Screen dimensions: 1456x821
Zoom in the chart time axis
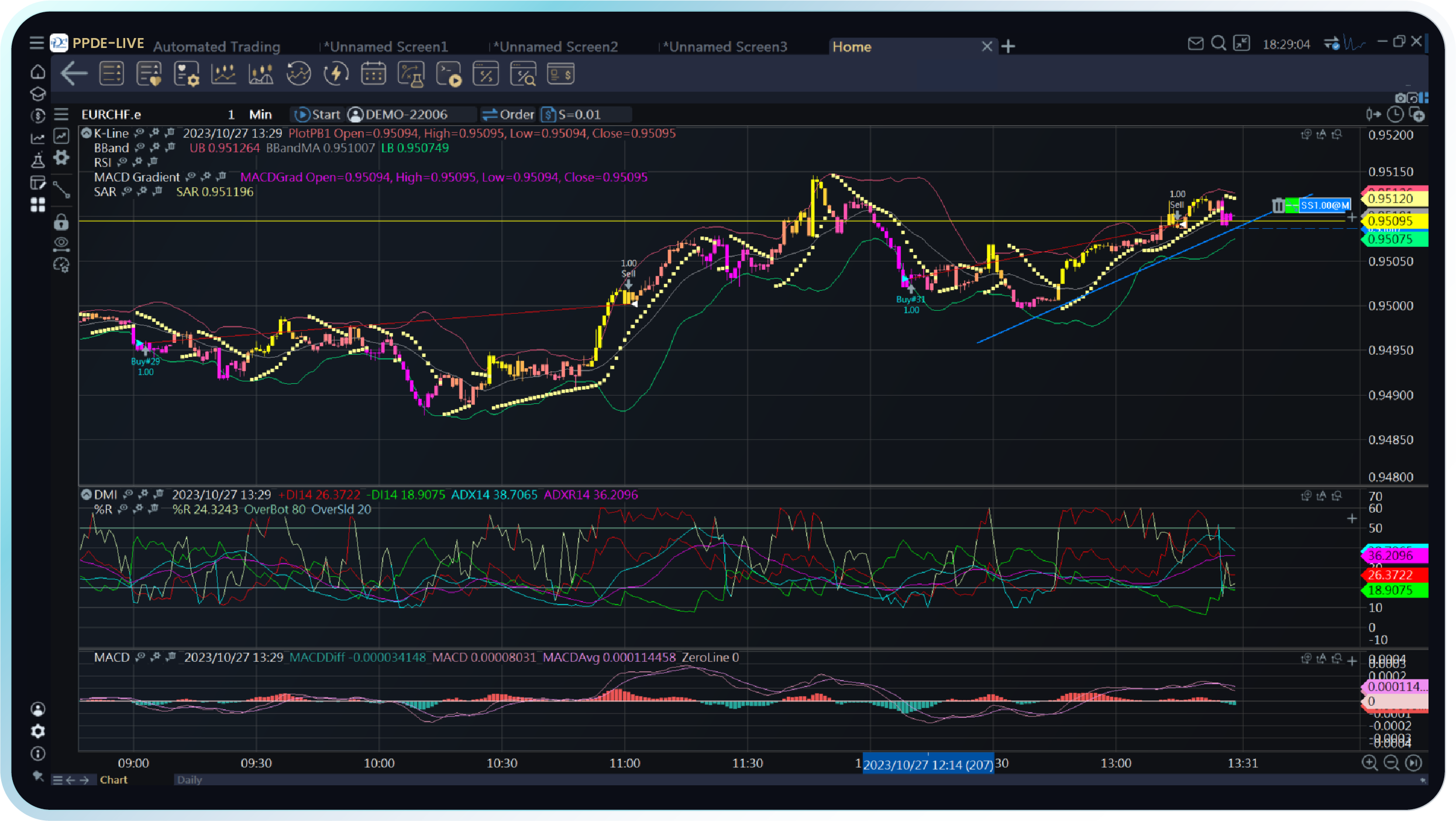[1369, 762]
